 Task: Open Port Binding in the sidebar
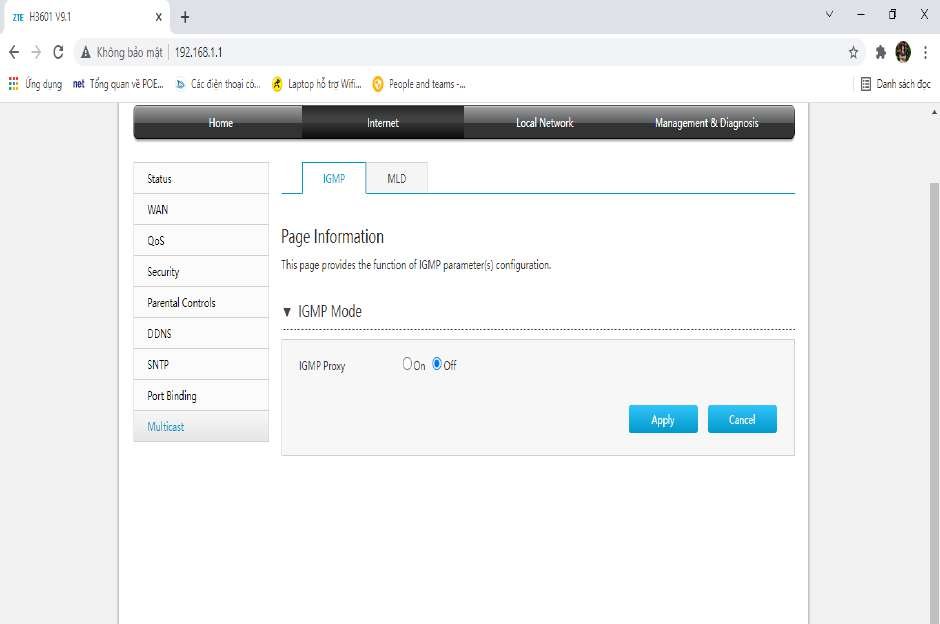[x=201, y=396]
